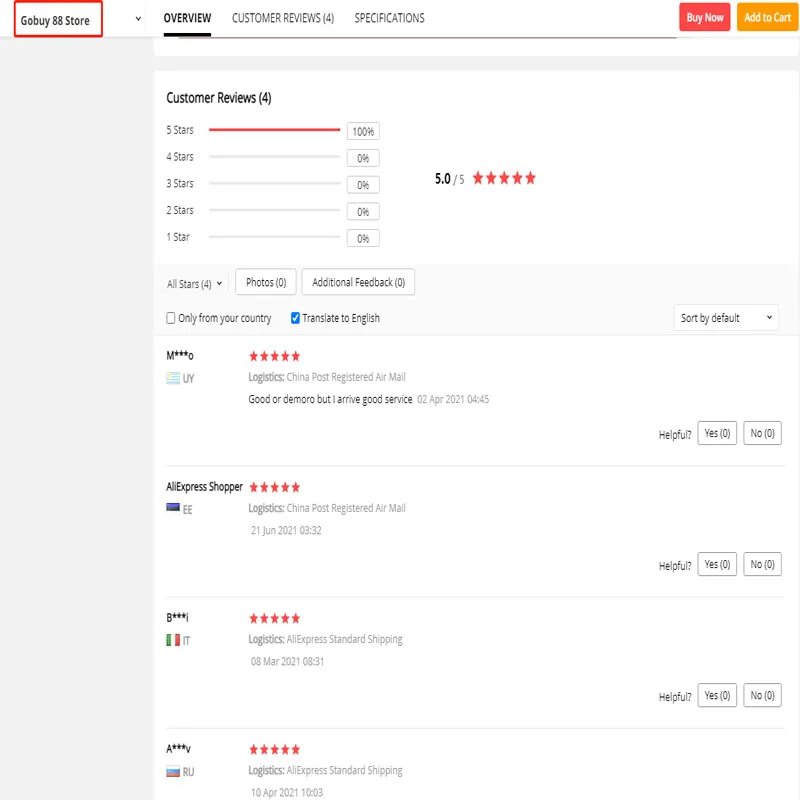Expand the store info dropdown arrow

(x=138, y=19)
